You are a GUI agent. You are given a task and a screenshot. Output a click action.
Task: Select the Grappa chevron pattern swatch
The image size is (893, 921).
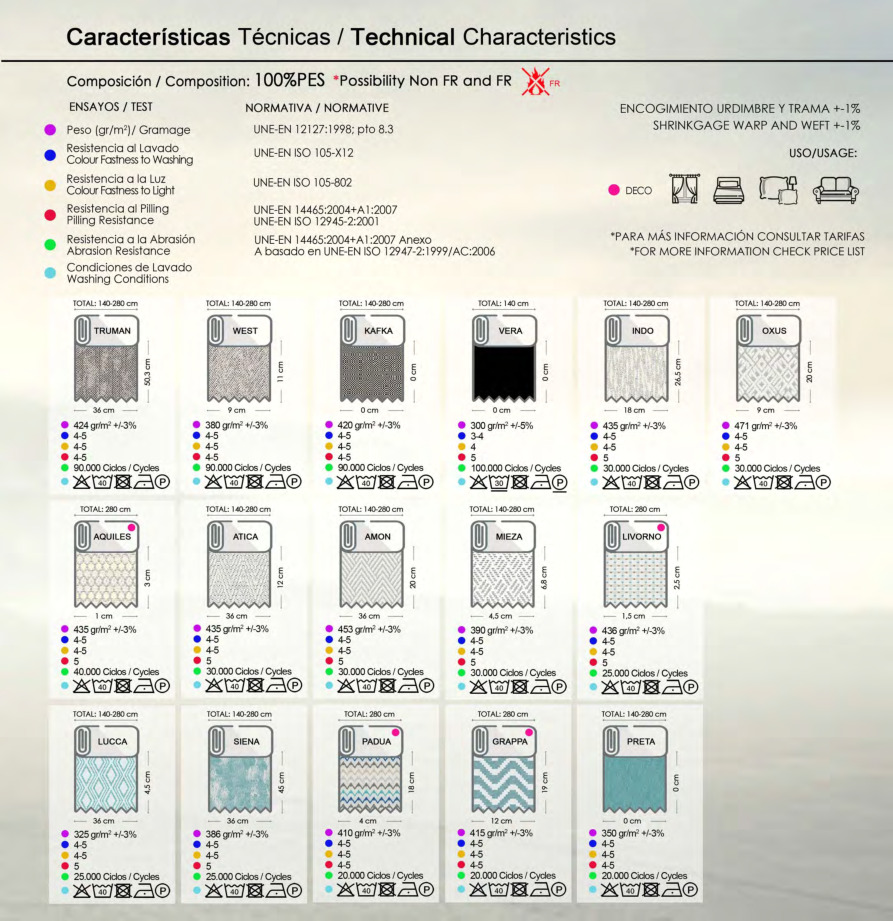[x=503, y=784]
